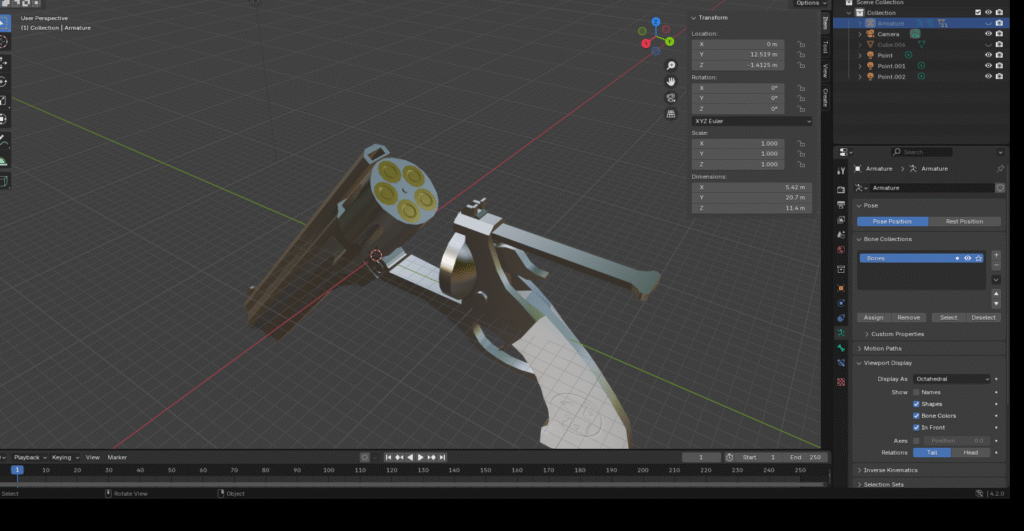Click the Rest Position button

pos(965,221)
